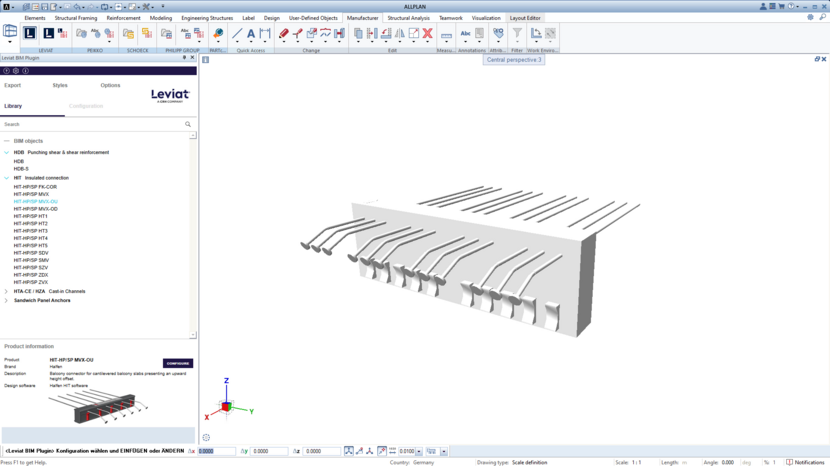
Task: Expand the HTA-CE / HZA Cast-in Channels group
Action: [6, 292]
